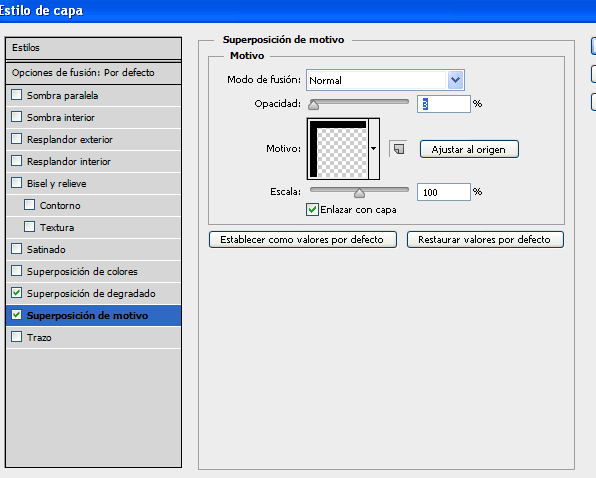Screen dimensions: 596x478
Task: Click the Escala percentage input field
Action: tap(444, 192)
